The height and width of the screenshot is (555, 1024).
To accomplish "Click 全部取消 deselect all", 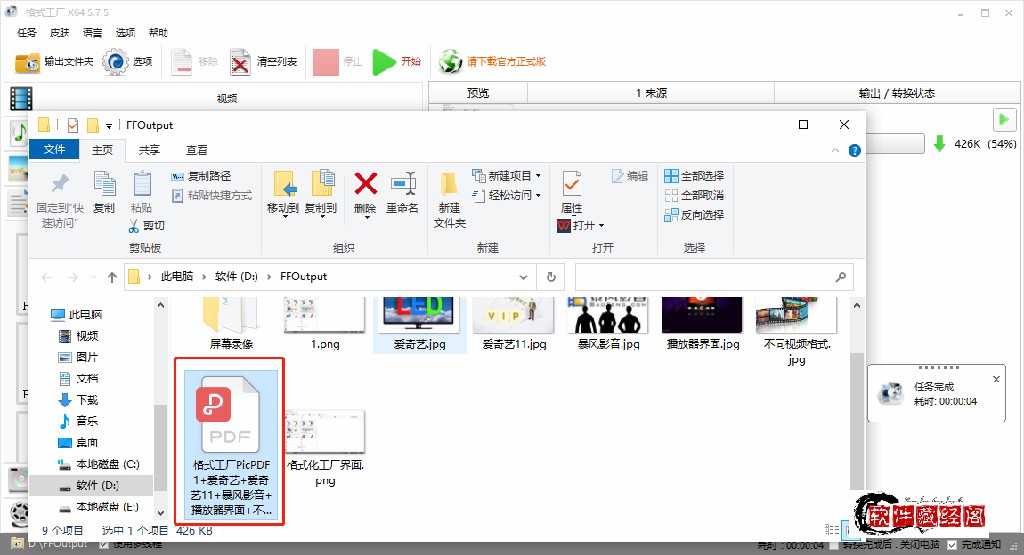I will pos(694,195).
